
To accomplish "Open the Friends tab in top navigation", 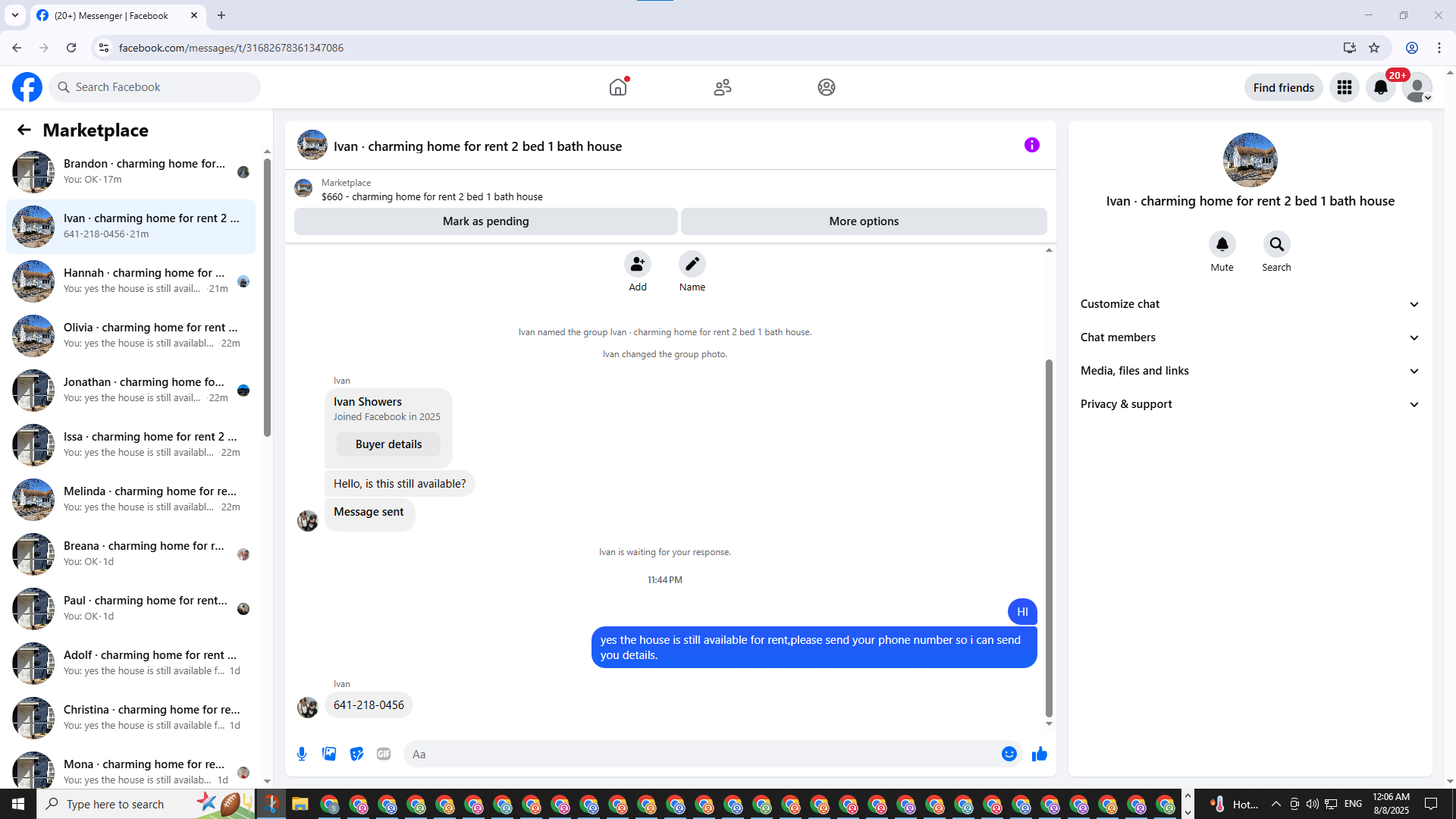I will click(x=722, y=87).
